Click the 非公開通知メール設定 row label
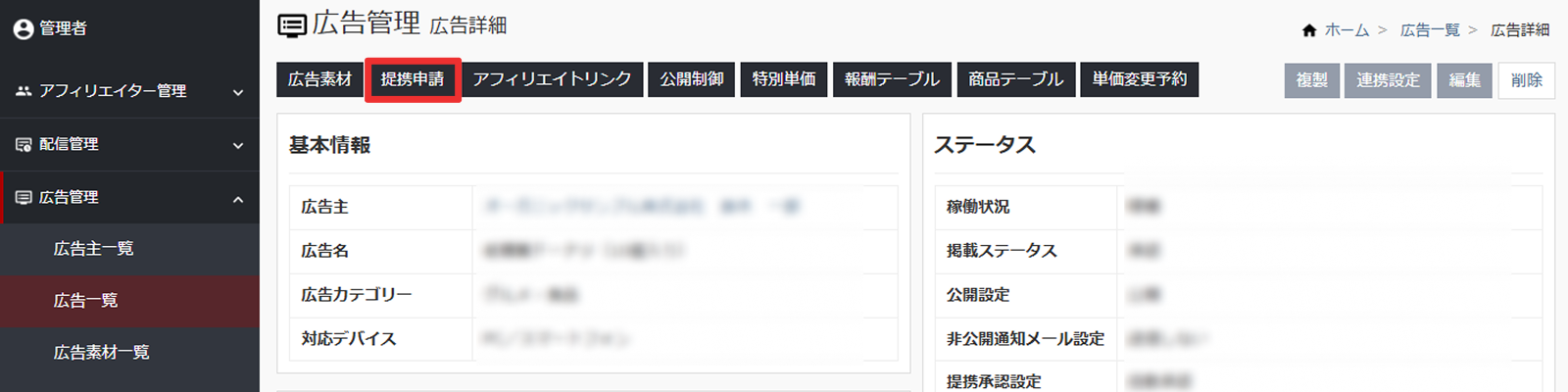 tap(1025, 339)
